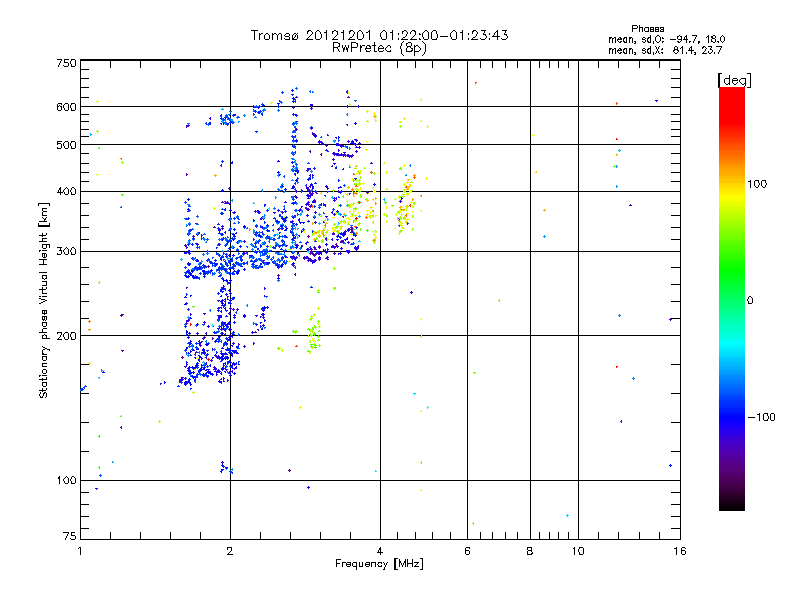Click the blue echo cluster near 100 km, 2 MHz
This screenshot has width=800, height=600.
226,468
